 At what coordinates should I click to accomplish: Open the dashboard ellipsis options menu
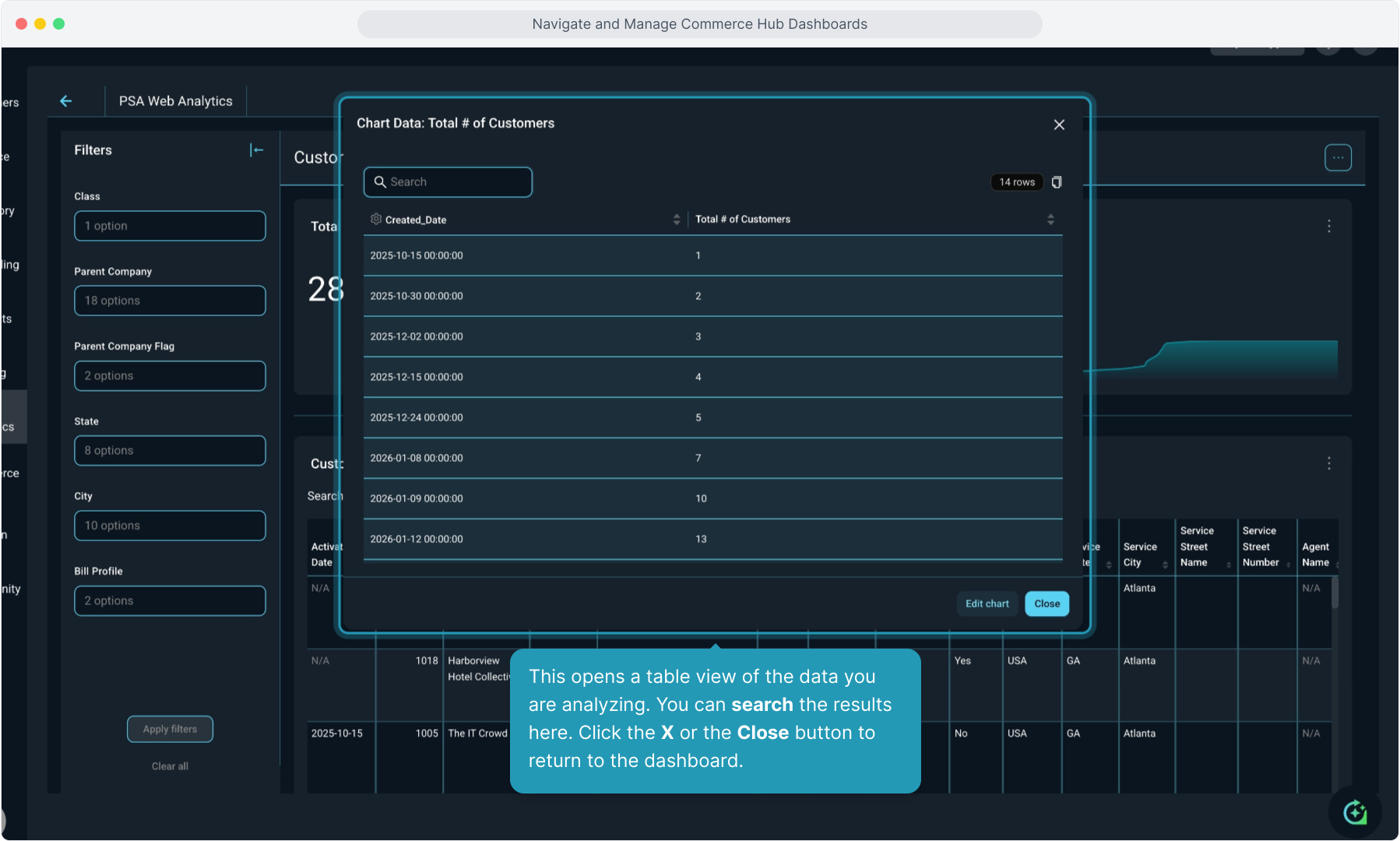click(x=1338, y=158)
